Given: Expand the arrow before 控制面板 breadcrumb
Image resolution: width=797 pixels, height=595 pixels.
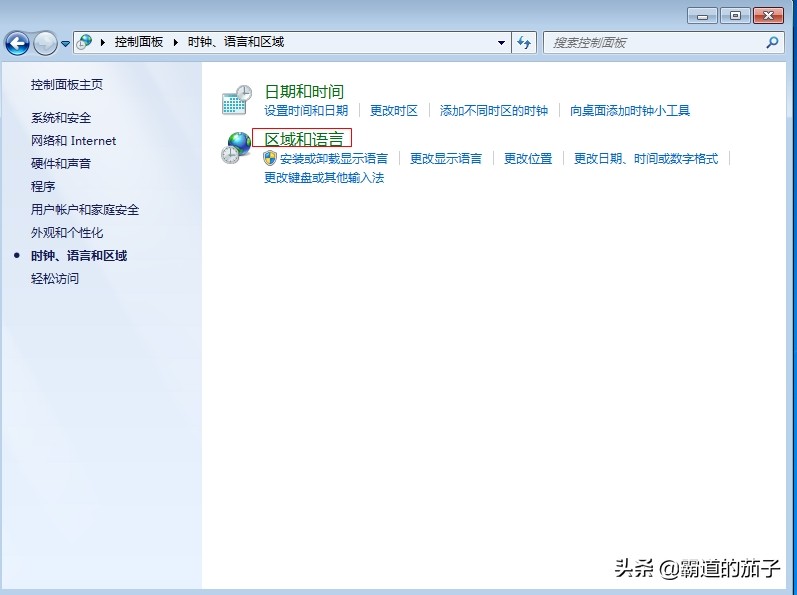Looking at the screenshot, I should [x=103, y=42].
